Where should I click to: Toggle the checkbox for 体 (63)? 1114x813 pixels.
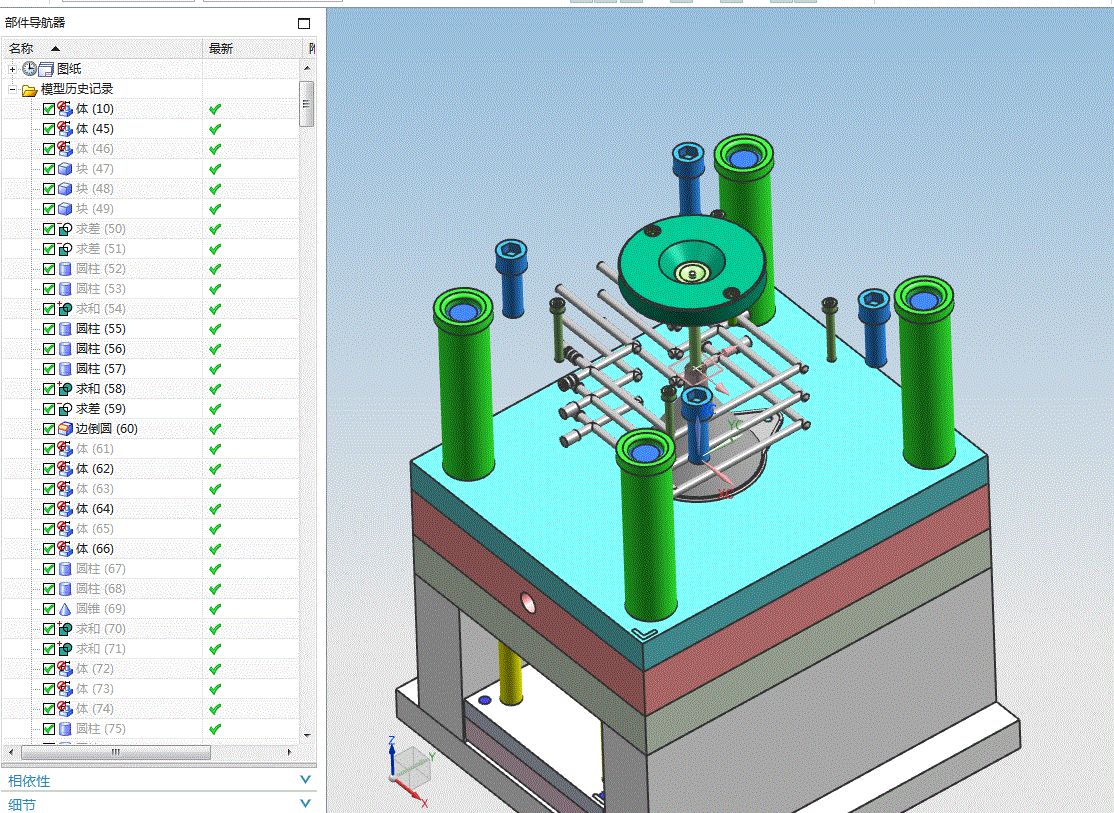49,489
